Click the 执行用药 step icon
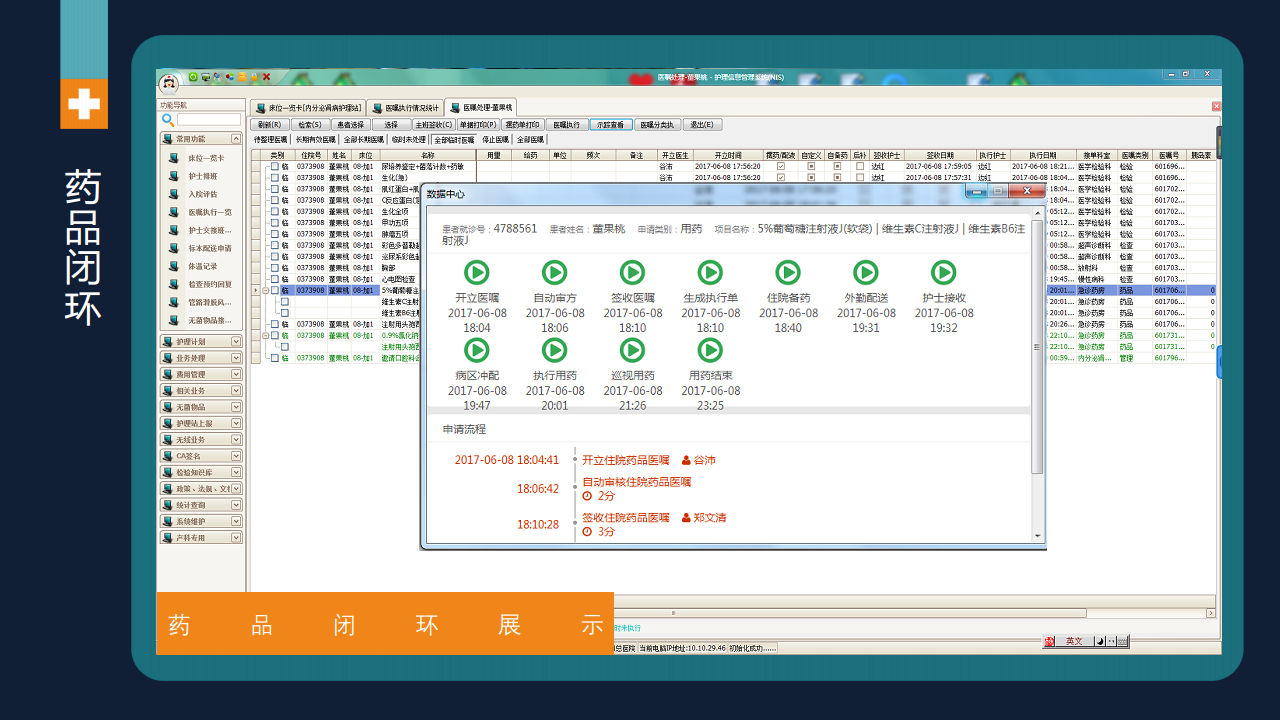 tap(555, 350)
